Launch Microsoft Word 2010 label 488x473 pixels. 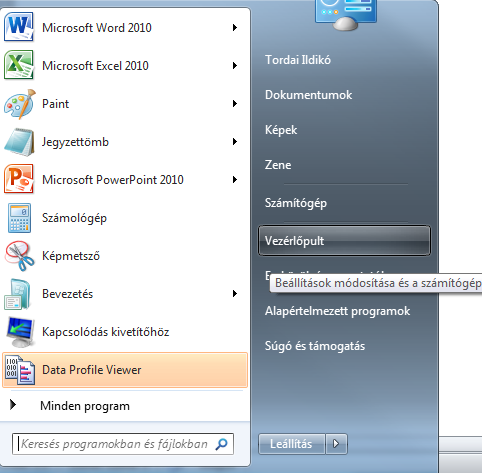pyautogui.click(x=97, y=28)
